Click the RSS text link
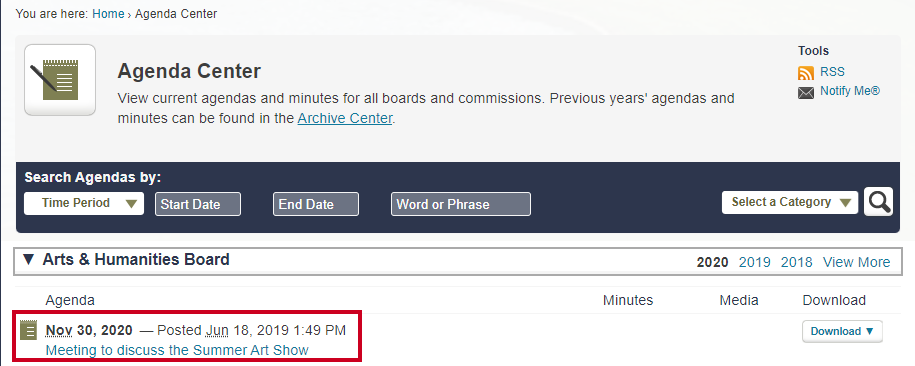The width and height of the screenshot is (915, 366). point(832,72)
